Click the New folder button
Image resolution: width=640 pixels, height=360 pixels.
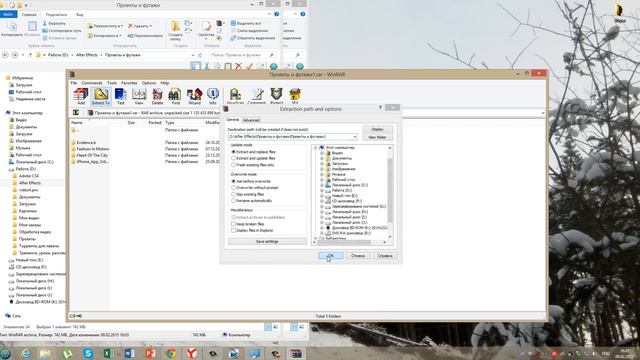coord(378,137)
